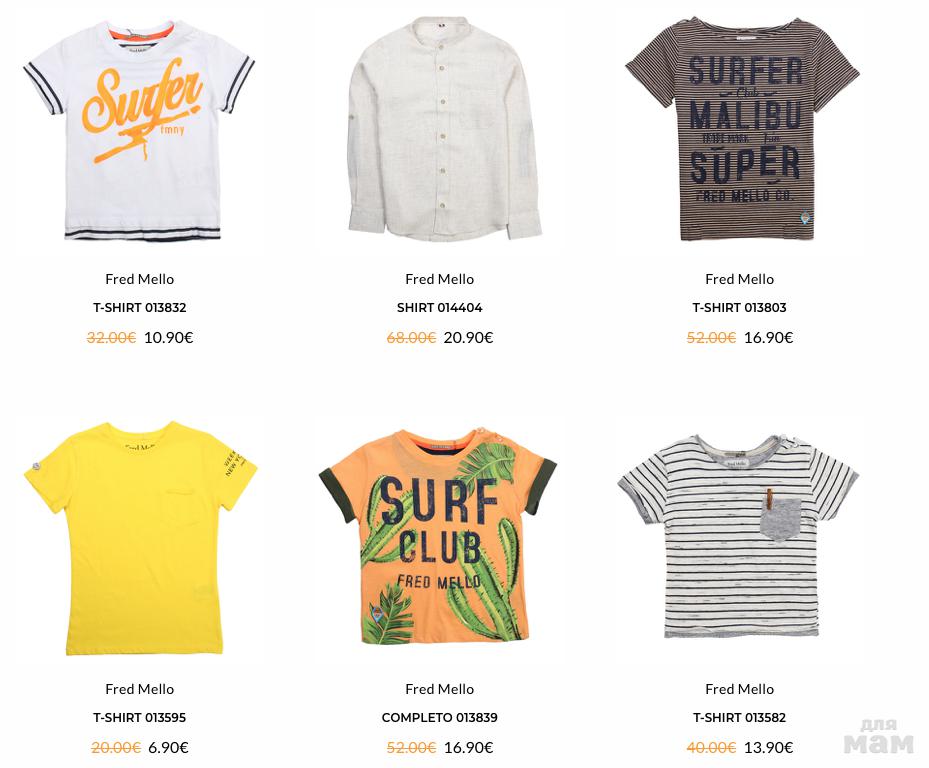
Task: Open the T-SHIRT 013595 product link
Action: pyautogui.click(x=139, y=718)
